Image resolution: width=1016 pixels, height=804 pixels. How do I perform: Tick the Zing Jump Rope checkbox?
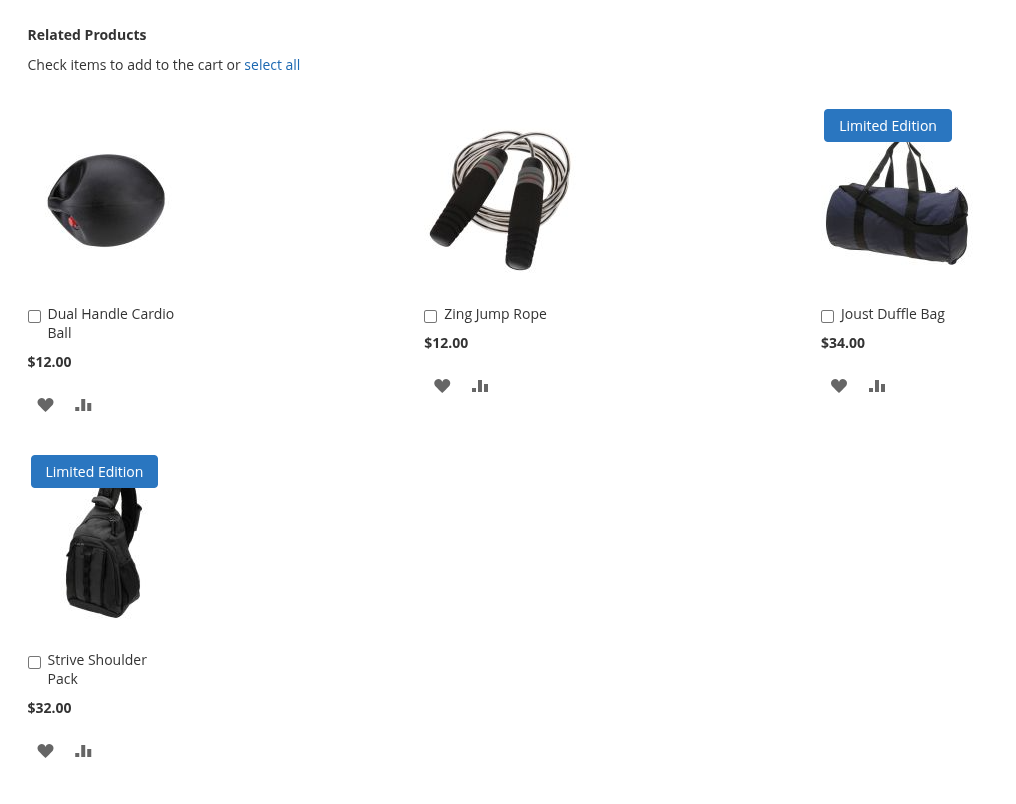(x=430, y=316)
